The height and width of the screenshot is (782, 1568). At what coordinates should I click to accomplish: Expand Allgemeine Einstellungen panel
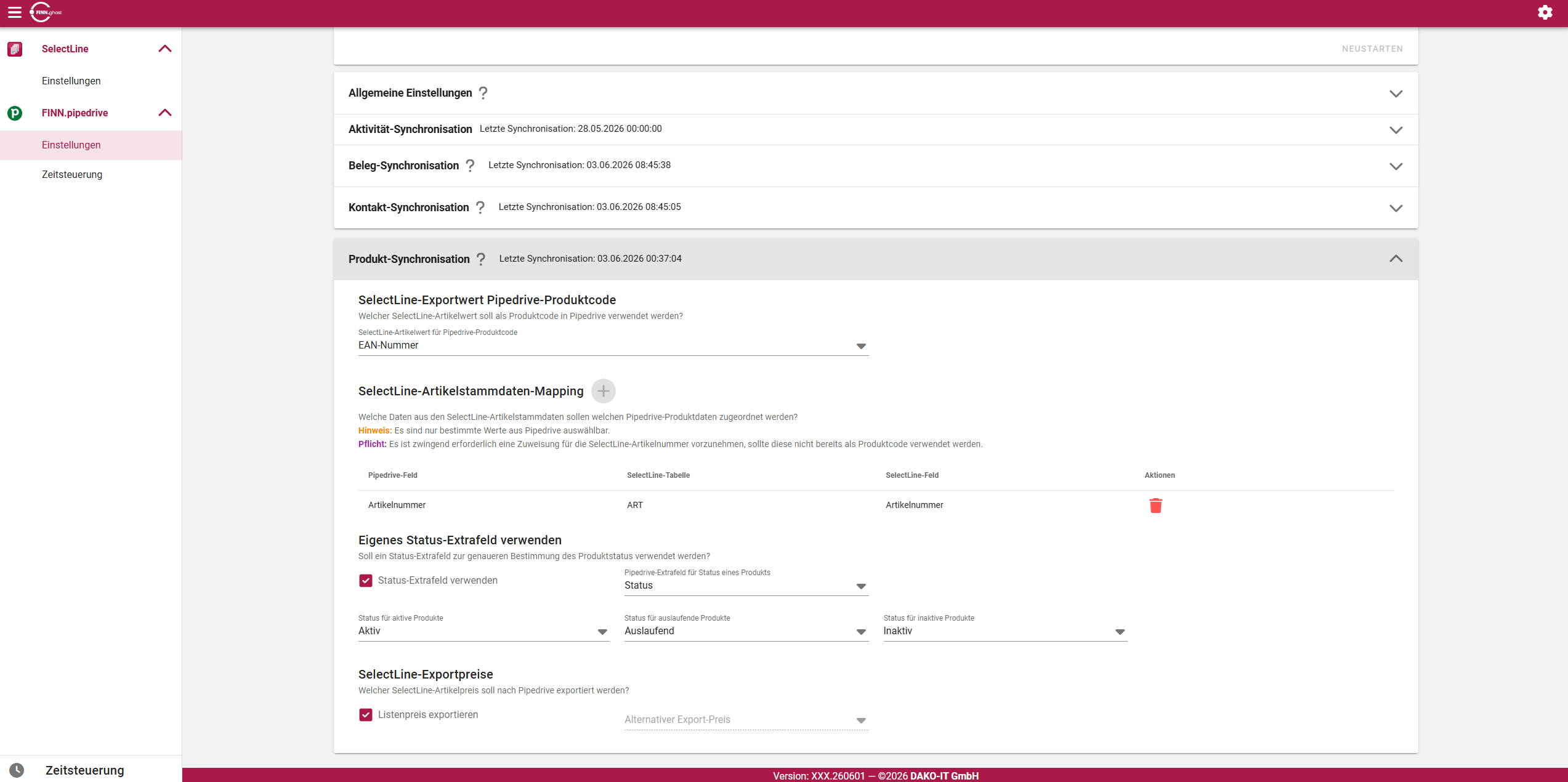pyautogui.click(x=1396, y=94)
